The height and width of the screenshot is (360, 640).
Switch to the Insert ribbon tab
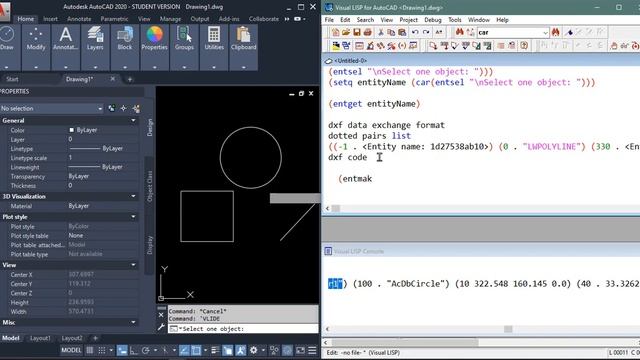click(50, 19)
